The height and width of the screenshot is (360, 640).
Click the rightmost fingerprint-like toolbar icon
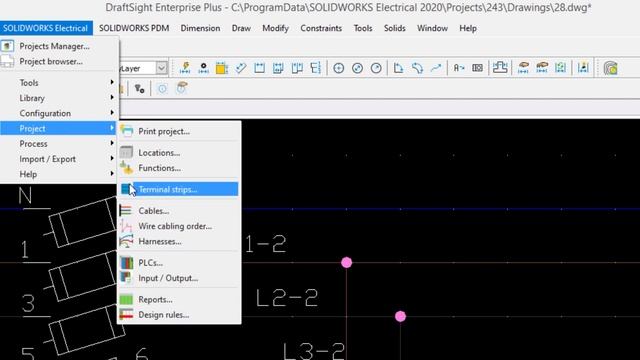click(610, 68)
